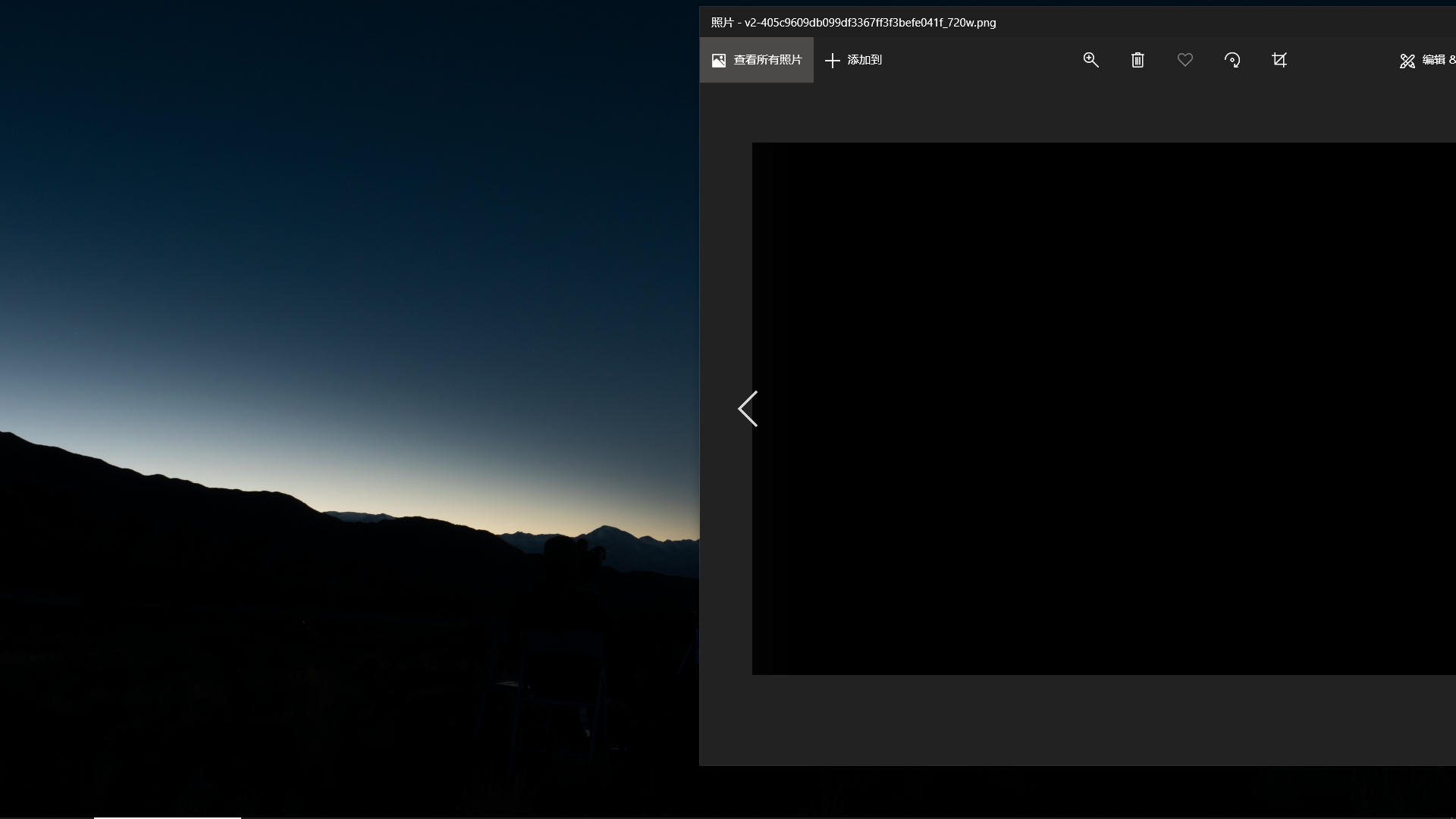The image size is (1456, 819).
Task: Select the crop tool icon
Action: point(1279,60)
